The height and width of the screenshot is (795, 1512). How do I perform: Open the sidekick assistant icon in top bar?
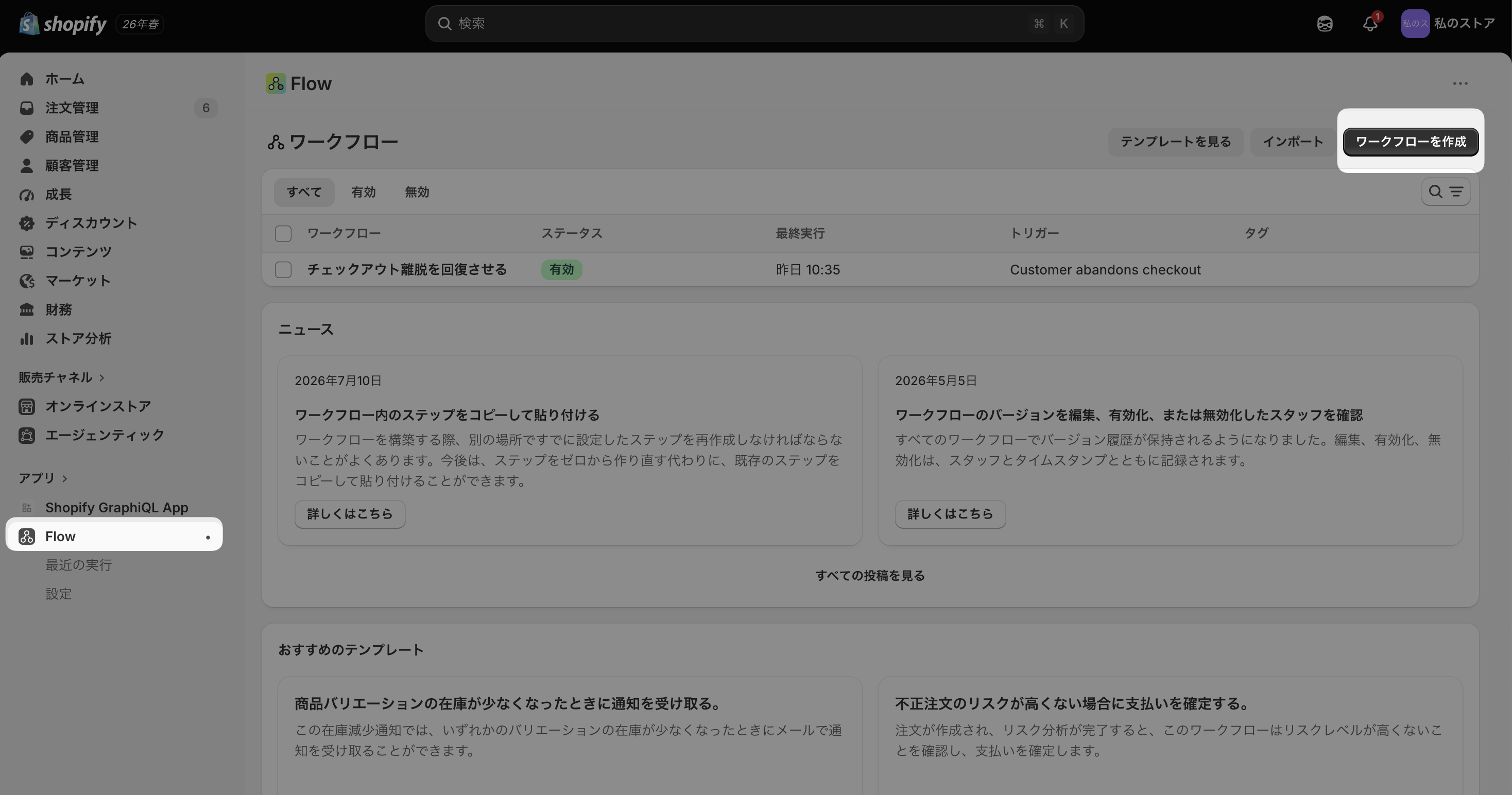point(1325,24)
